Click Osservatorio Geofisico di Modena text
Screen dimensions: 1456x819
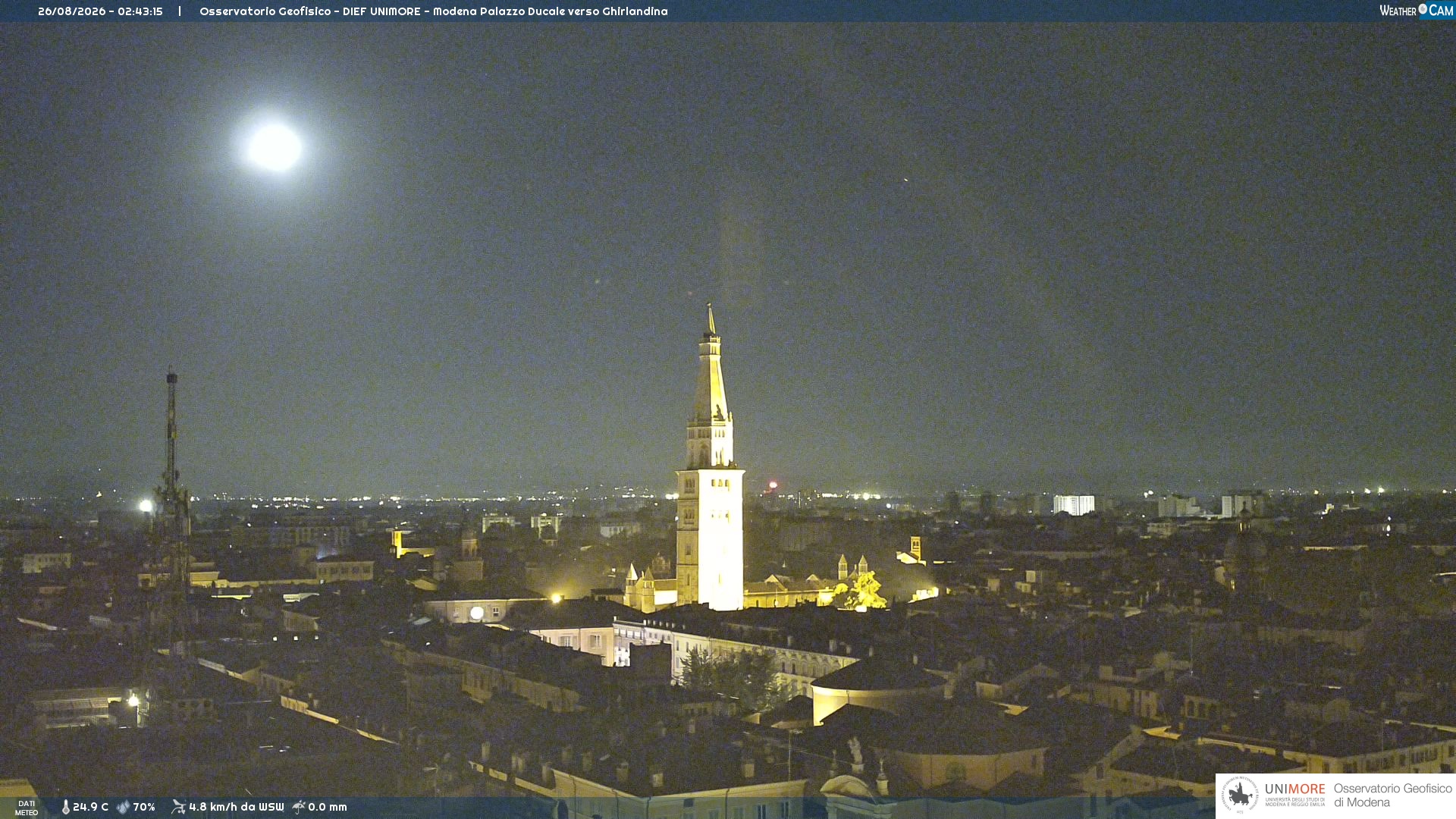[1392, 795]
